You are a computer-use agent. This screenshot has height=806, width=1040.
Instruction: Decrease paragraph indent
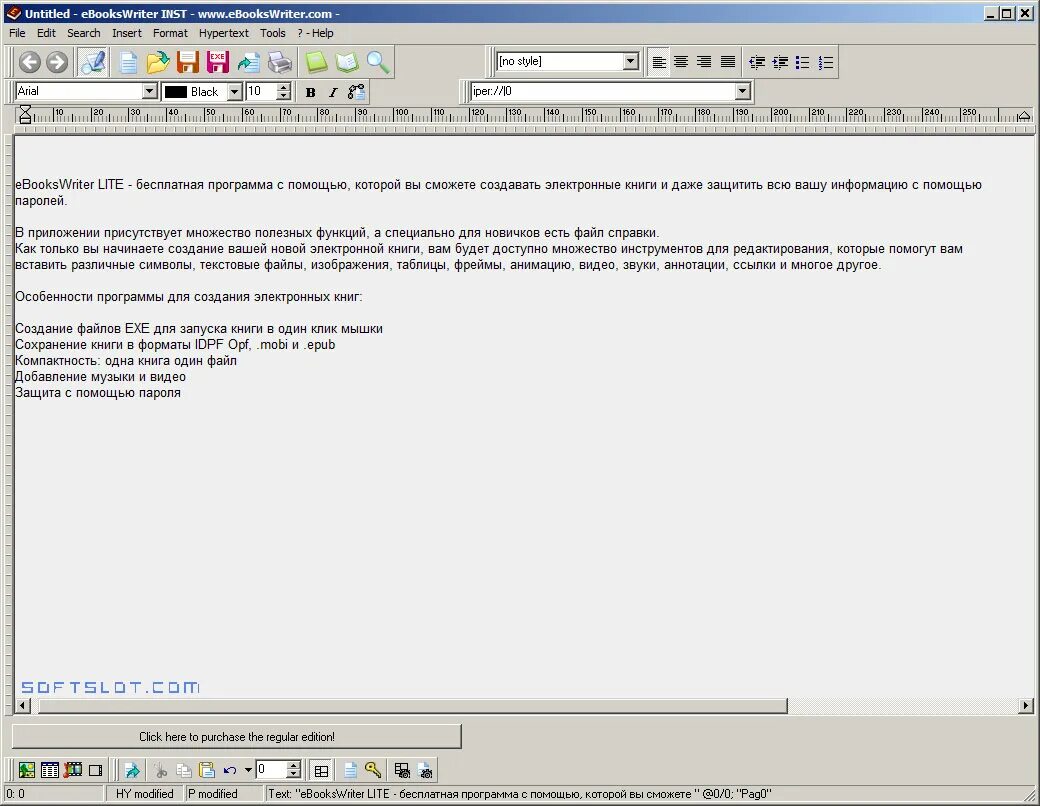[x=757, y=62]
